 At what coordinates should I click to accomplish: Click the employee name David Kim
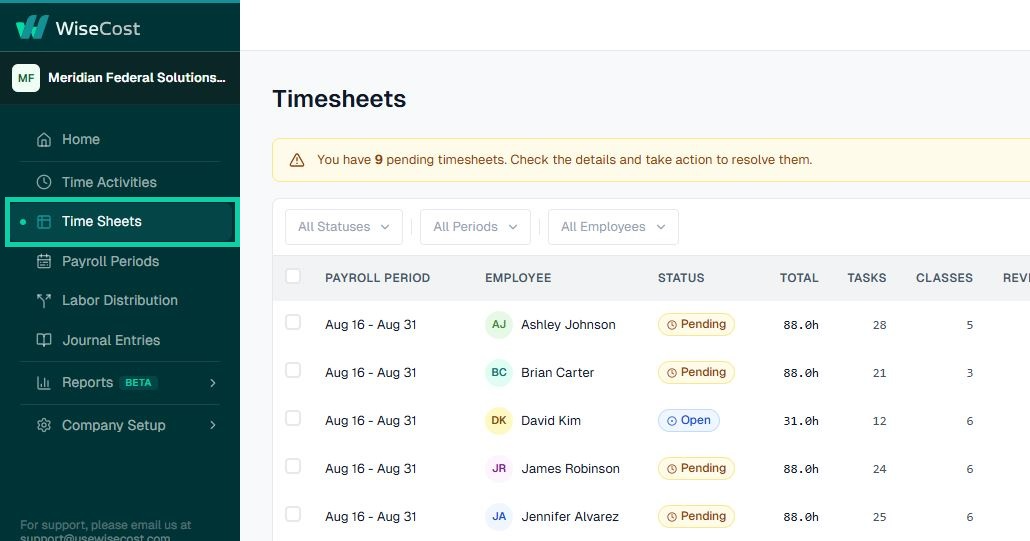pyautogui.click(x=550, y=420)
